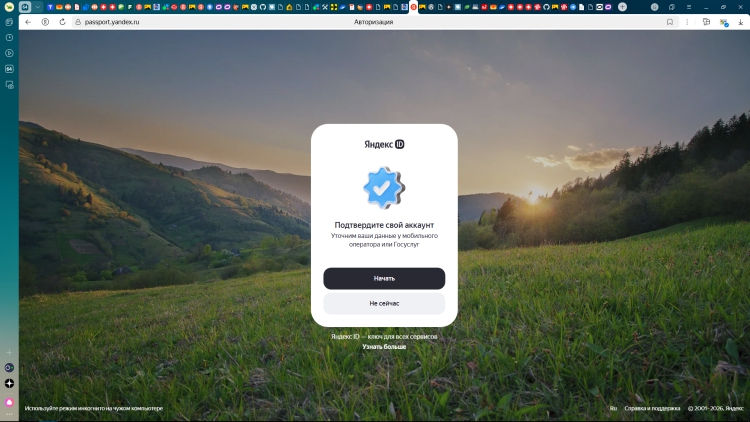Open the address bar three-dots menu

click(x=687, y=22)
